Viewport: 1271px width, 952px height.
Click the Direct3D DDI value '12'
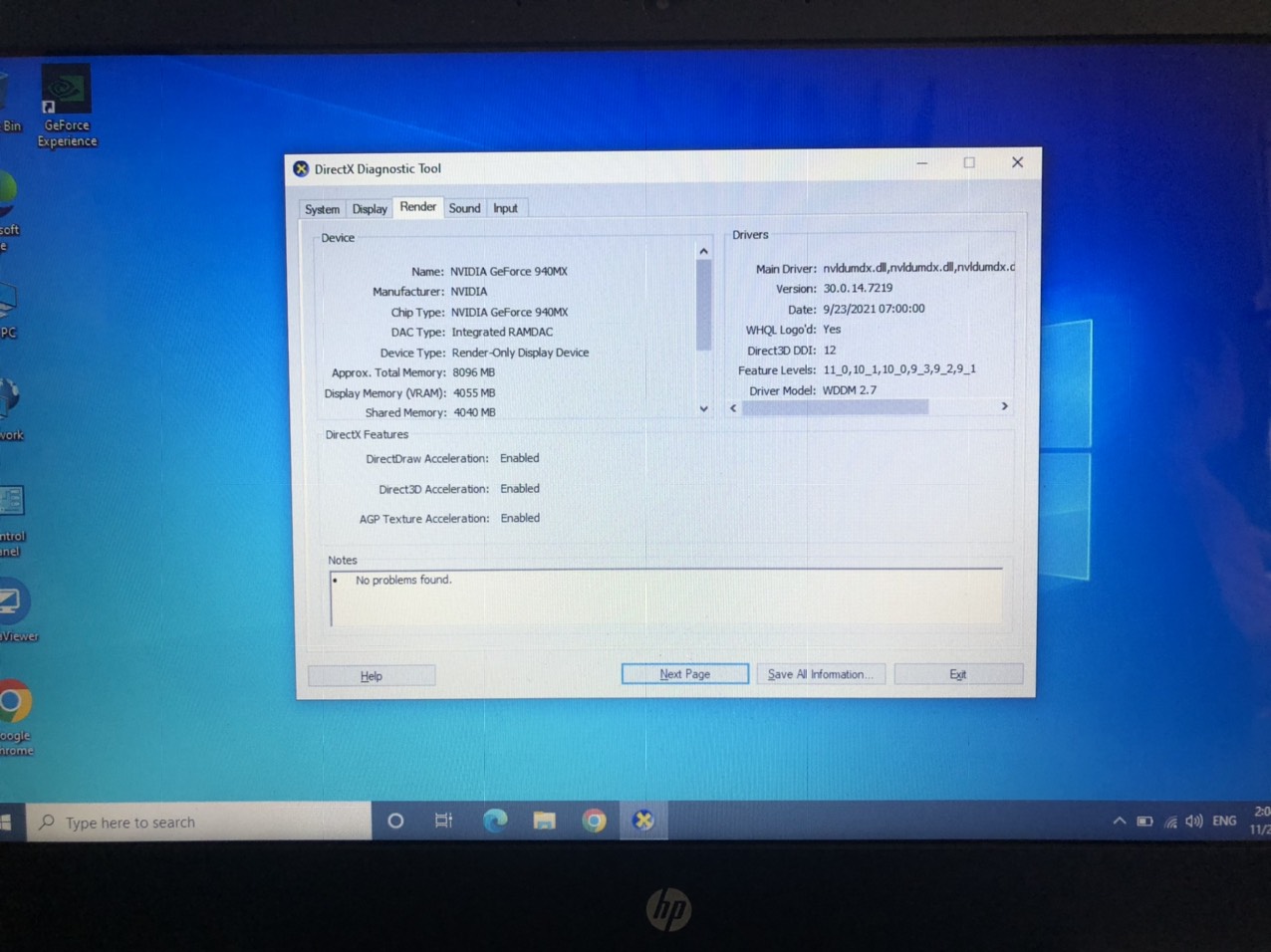coord(830,351)
